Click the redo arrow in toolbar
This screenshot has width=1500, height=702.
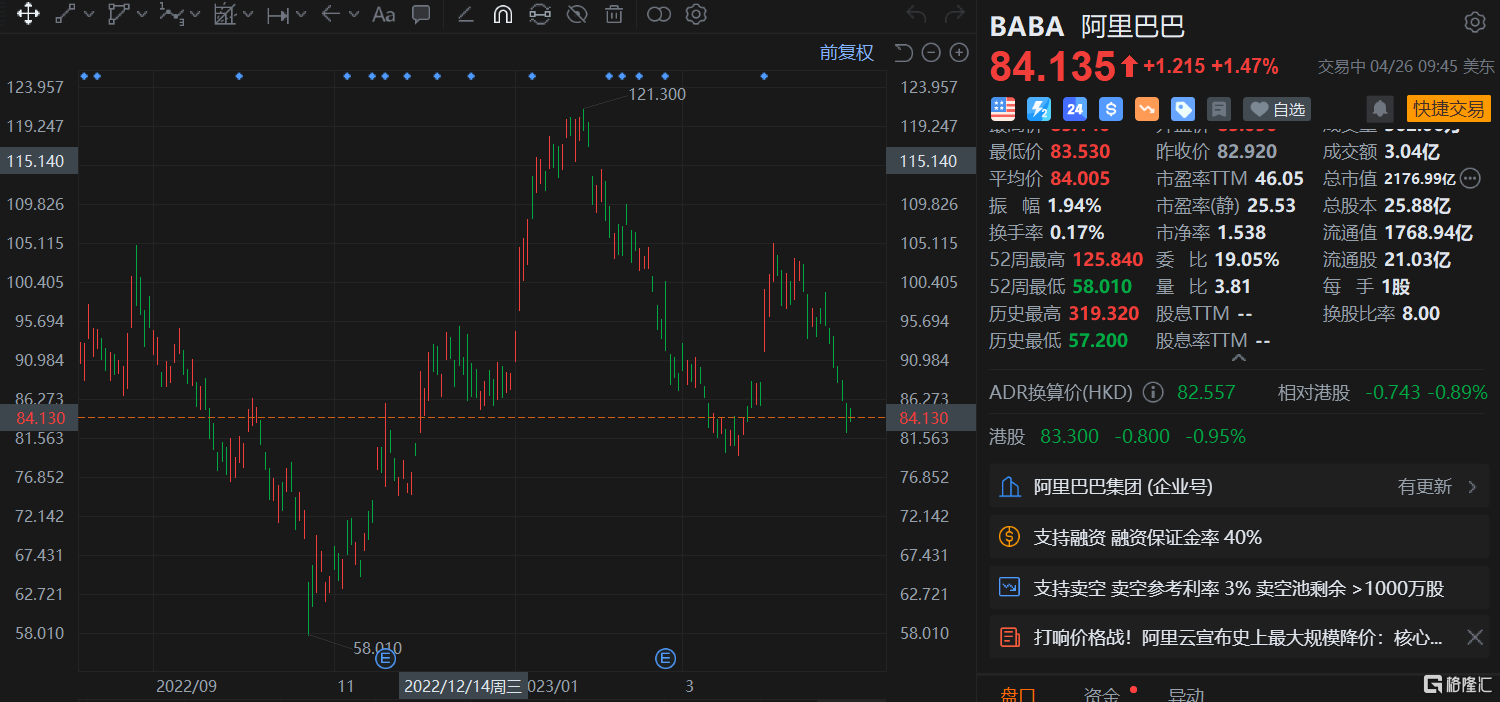click(954, 14)
